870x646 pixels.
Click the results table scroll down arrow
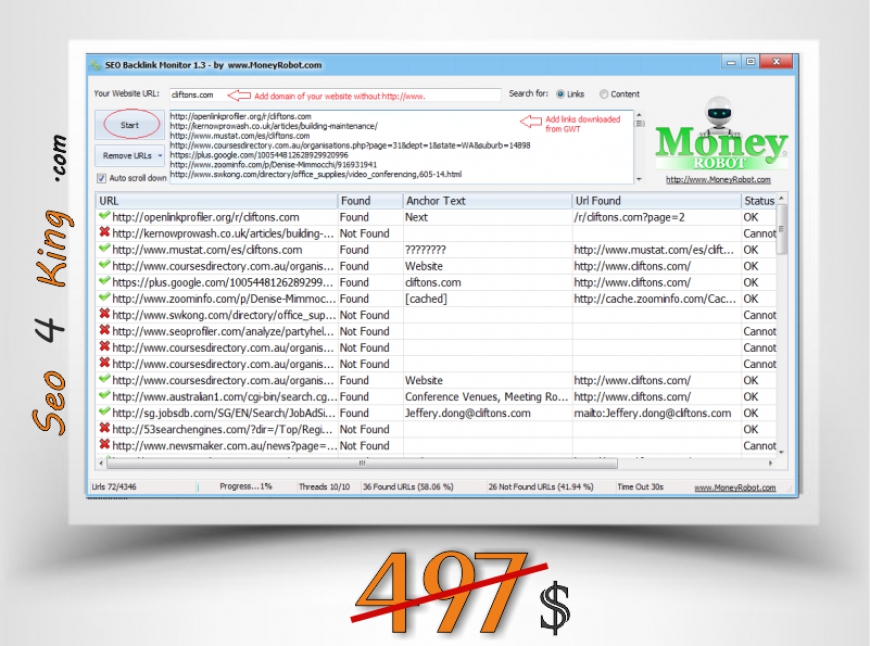coord(781,453)
